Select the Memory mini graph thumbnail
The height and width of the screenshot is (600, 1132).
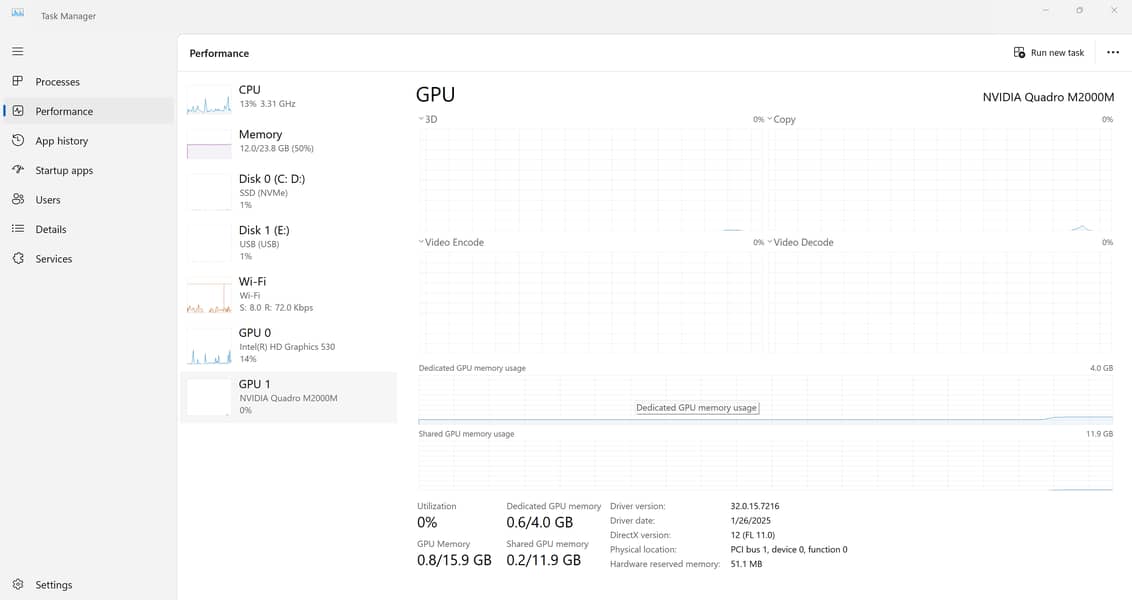click(x=209, y=144)
